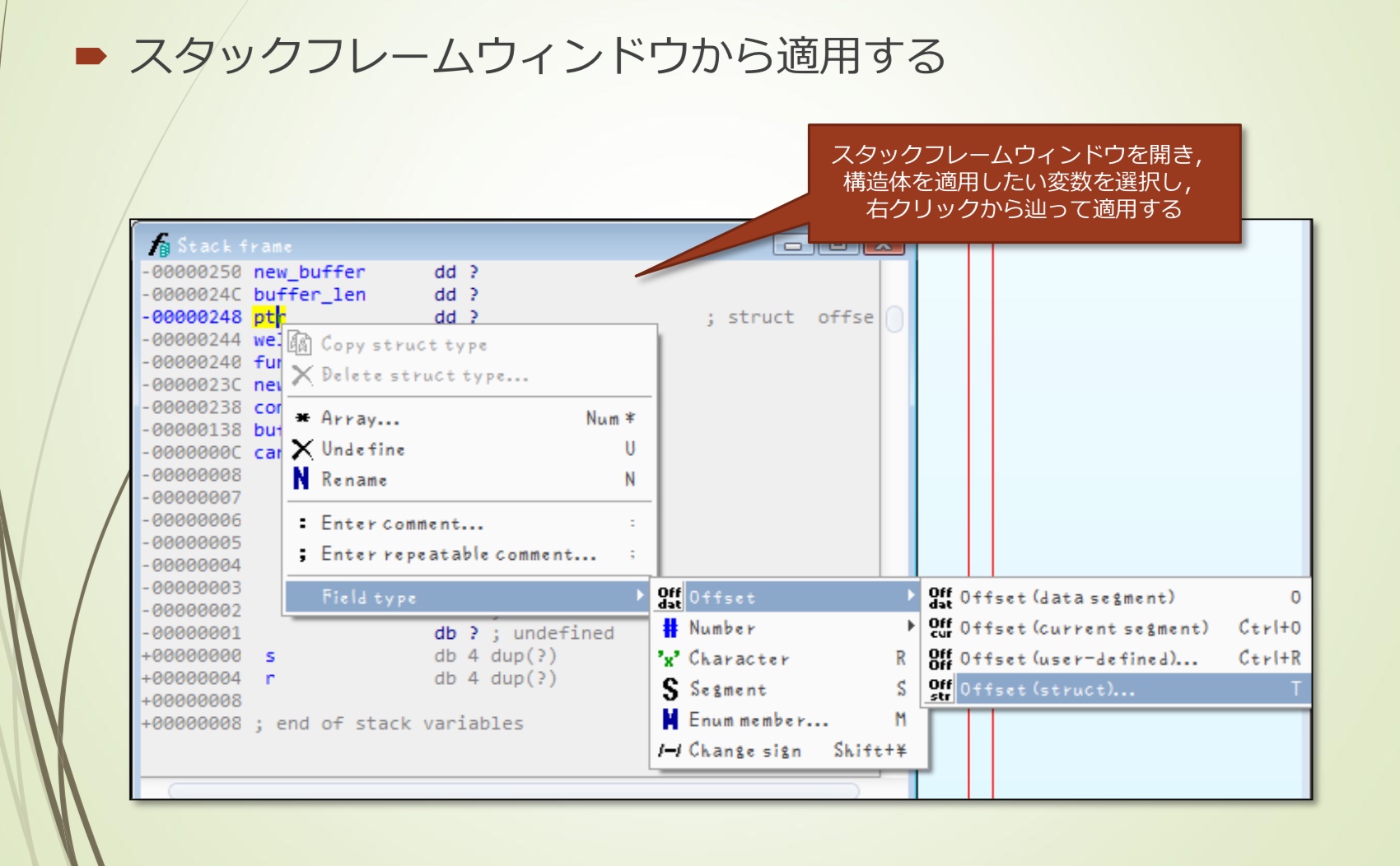
Task: Minimize the Stack frame window
Action: (x=793, y=245)
